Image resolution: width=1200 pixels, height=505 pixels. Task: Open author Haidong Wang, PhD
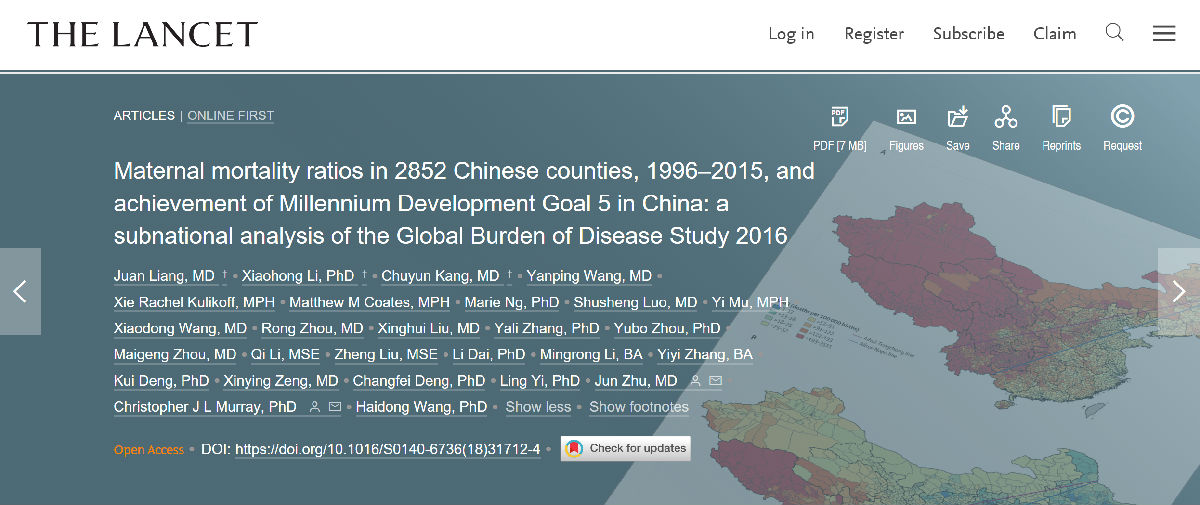421,407
